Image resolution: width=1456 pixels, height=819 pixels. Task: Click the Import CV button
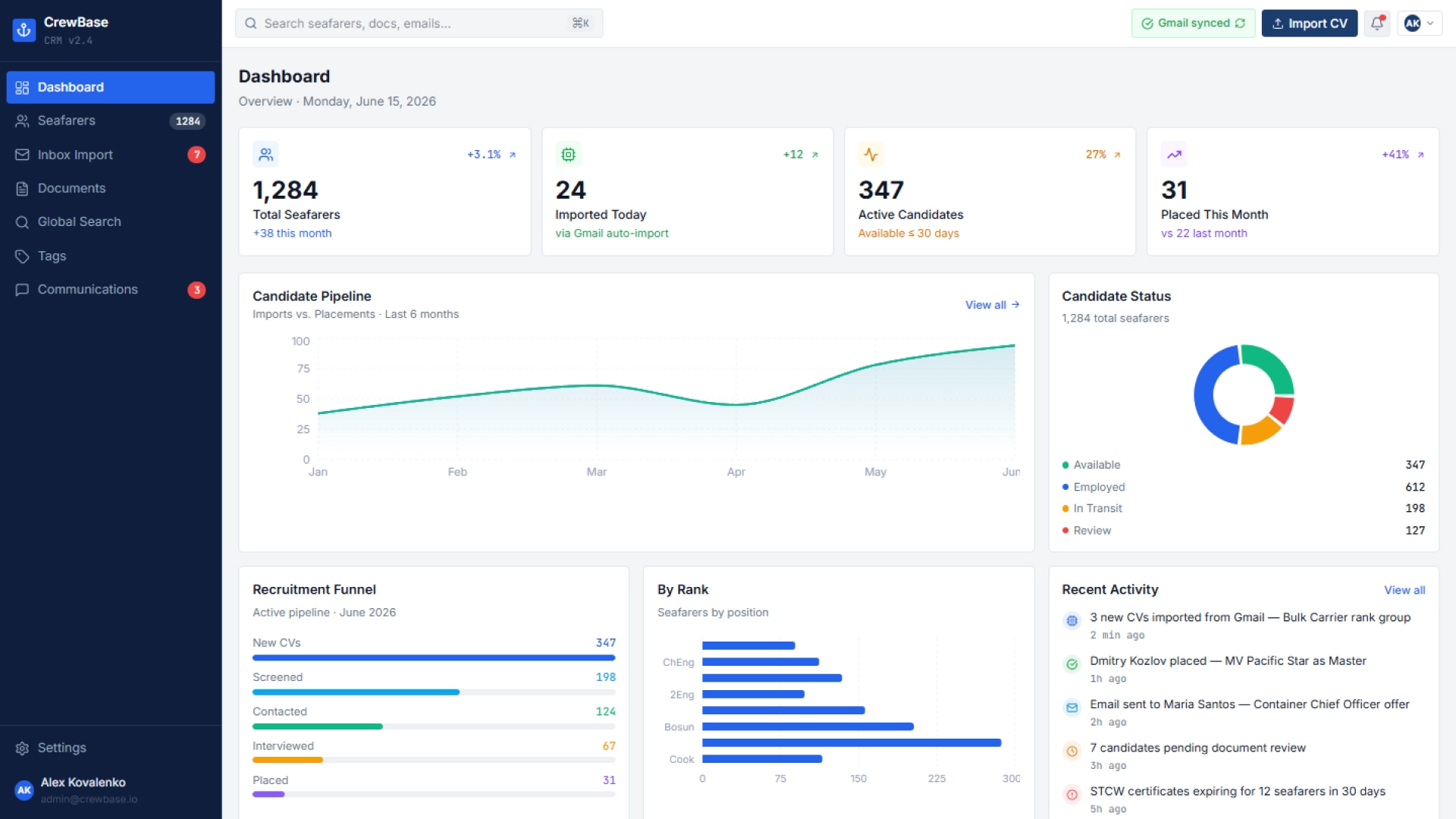click(x=1310, y=24)
